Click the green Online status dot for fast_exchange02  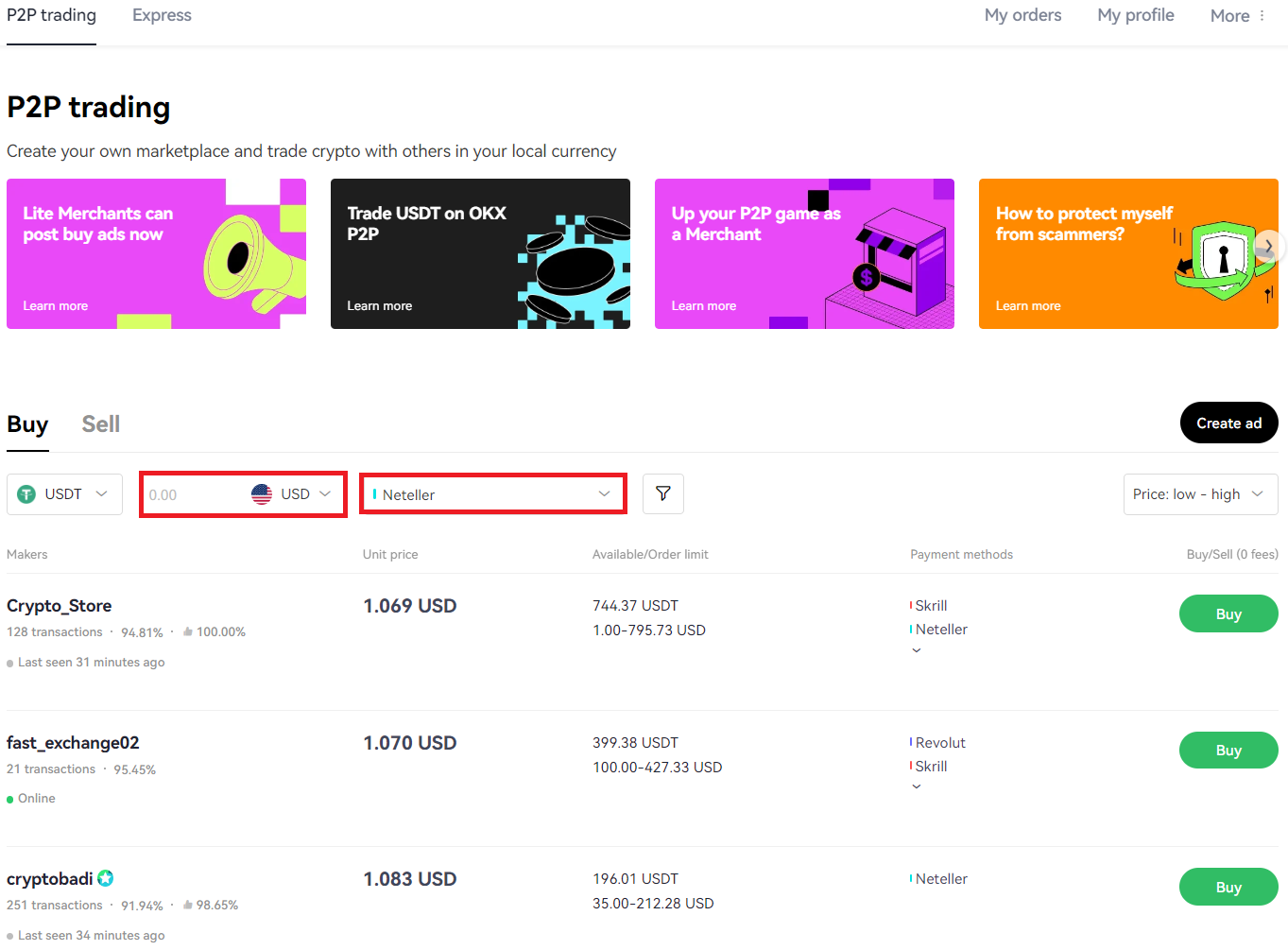click(10, 799)
